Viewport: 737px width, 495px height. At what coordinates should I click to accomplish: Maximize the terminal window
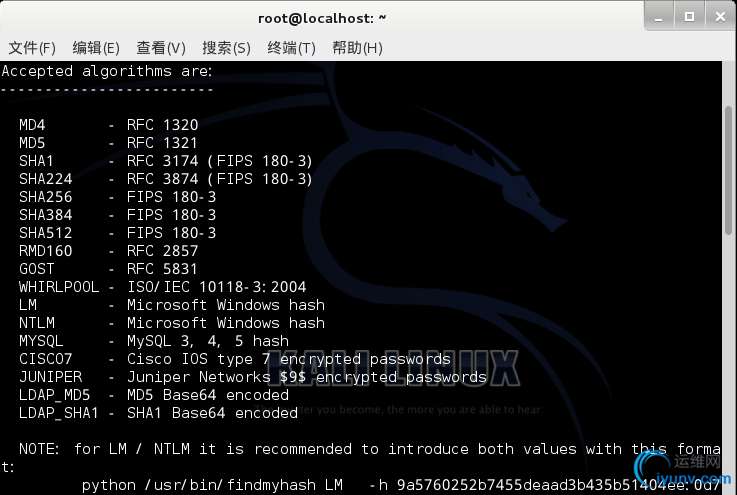[x=689, y=17]
